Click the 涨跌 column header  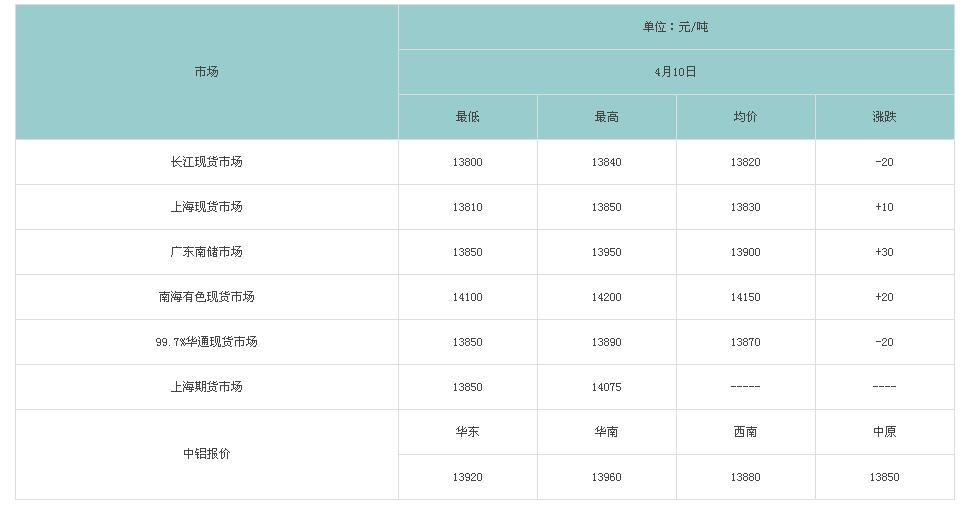pyautogui.click(x=884, y=117)
